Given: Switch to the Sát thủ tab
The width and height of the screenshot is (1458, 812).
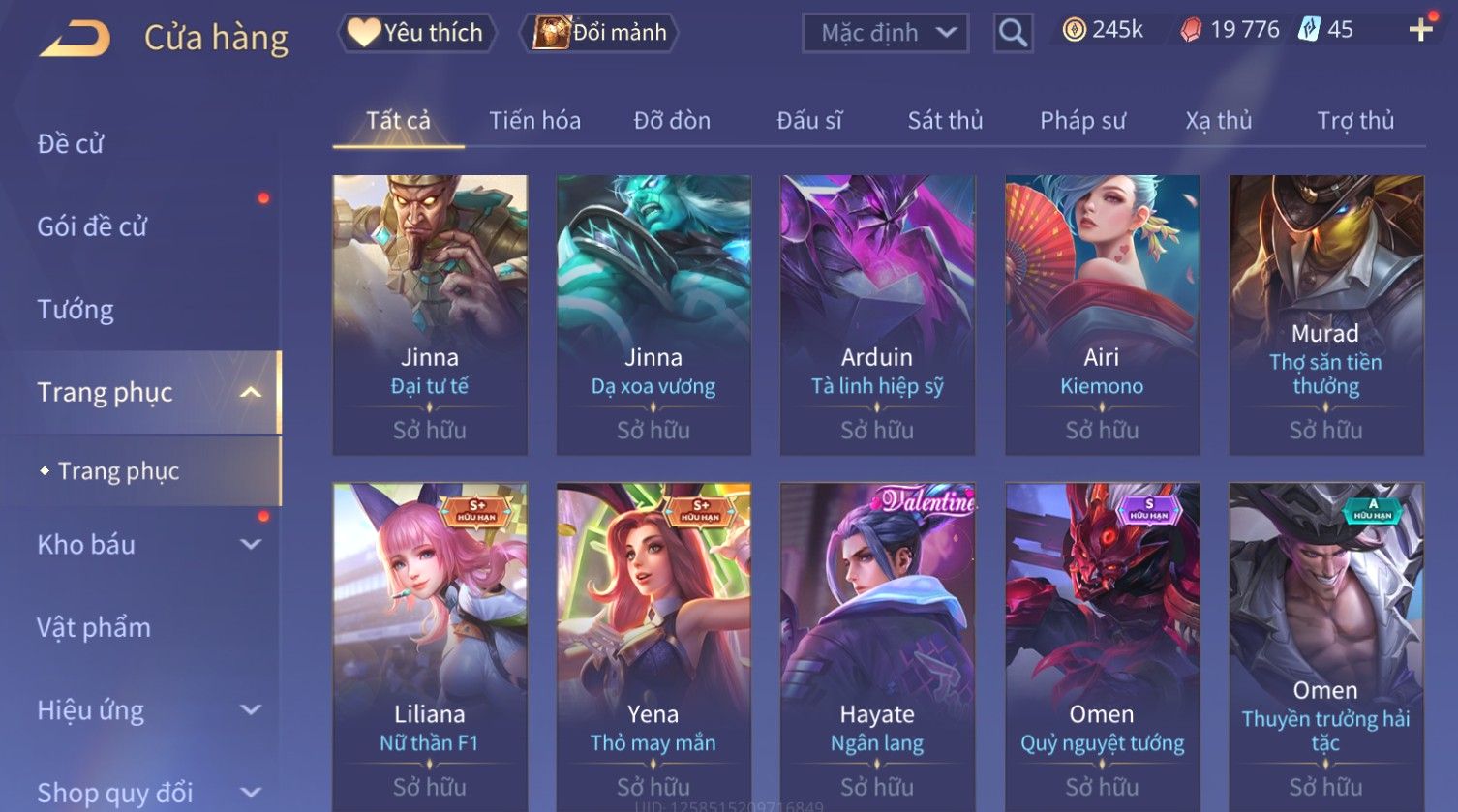Looking at the screenshot, I should (x=945, y=121).
